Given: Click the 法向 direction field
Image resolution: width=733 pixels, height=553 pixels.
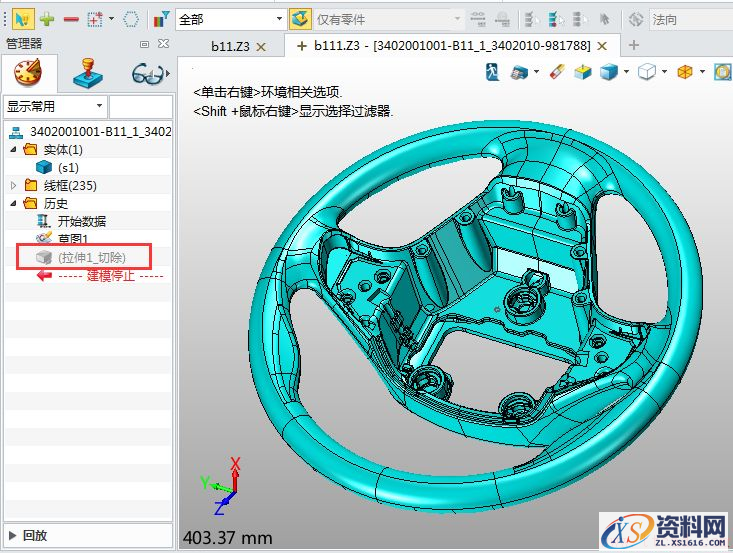Looking at the screenshot, I should pyautogui.click(x=691, y=20).
